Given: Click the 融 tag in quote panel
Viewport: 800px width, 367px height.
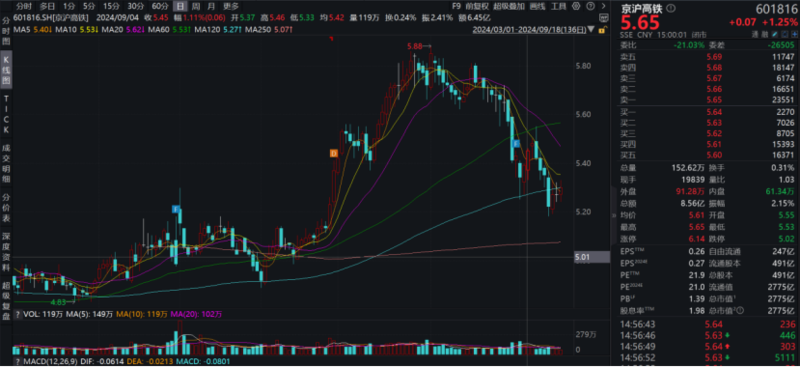Looking at the screenshot, I should 764,35.
